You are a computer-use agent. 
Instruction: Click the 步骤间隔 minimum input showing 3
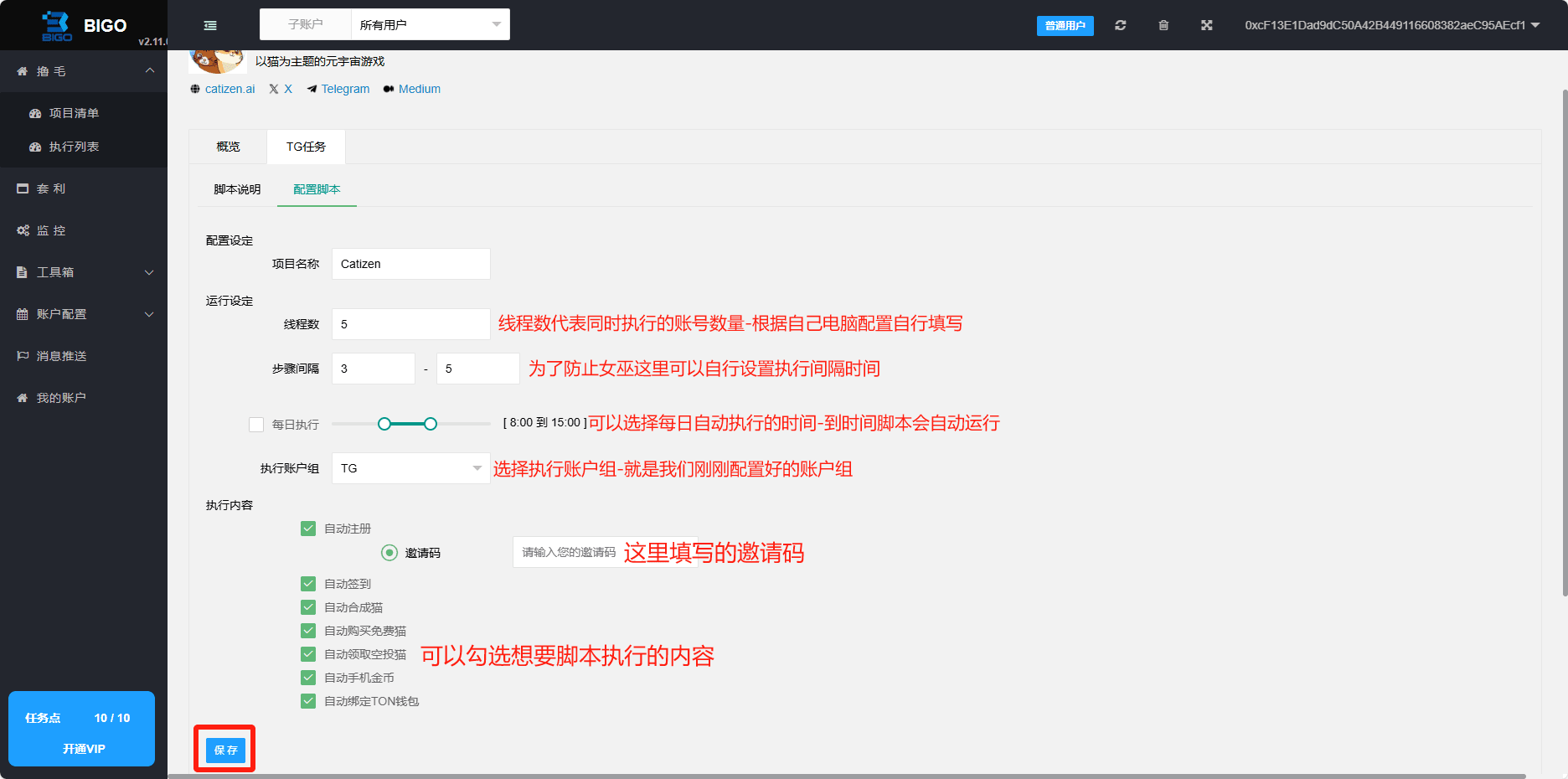374,369
